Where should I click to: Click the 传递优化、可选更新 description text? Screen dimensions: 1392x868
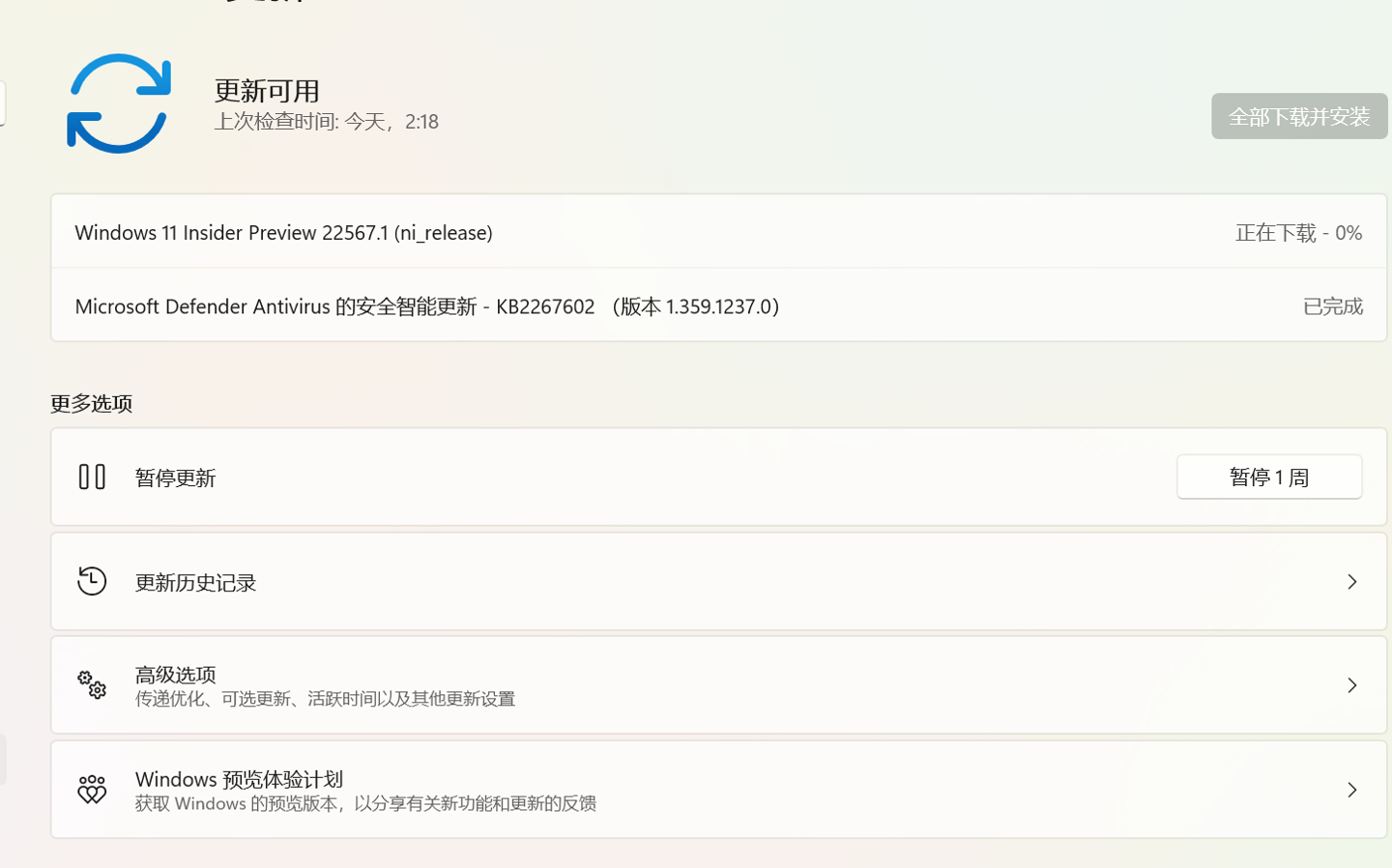pyautogui.click(x=325, y=698)
